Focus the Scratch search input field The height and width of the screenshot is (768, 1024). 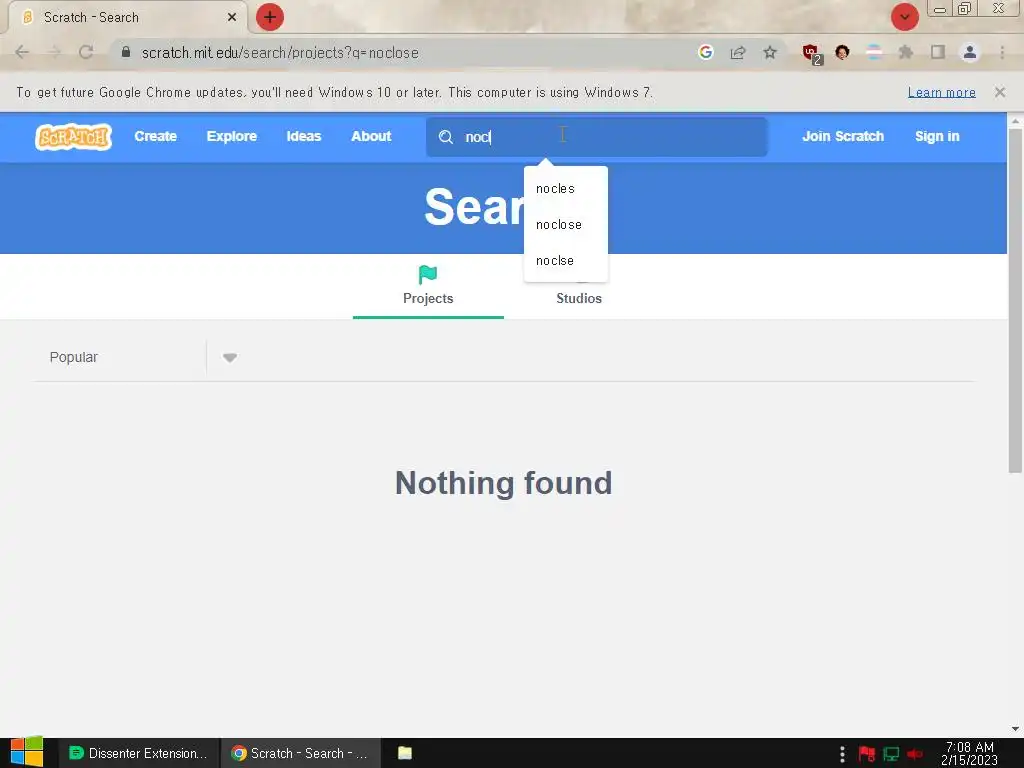[596, 136]
